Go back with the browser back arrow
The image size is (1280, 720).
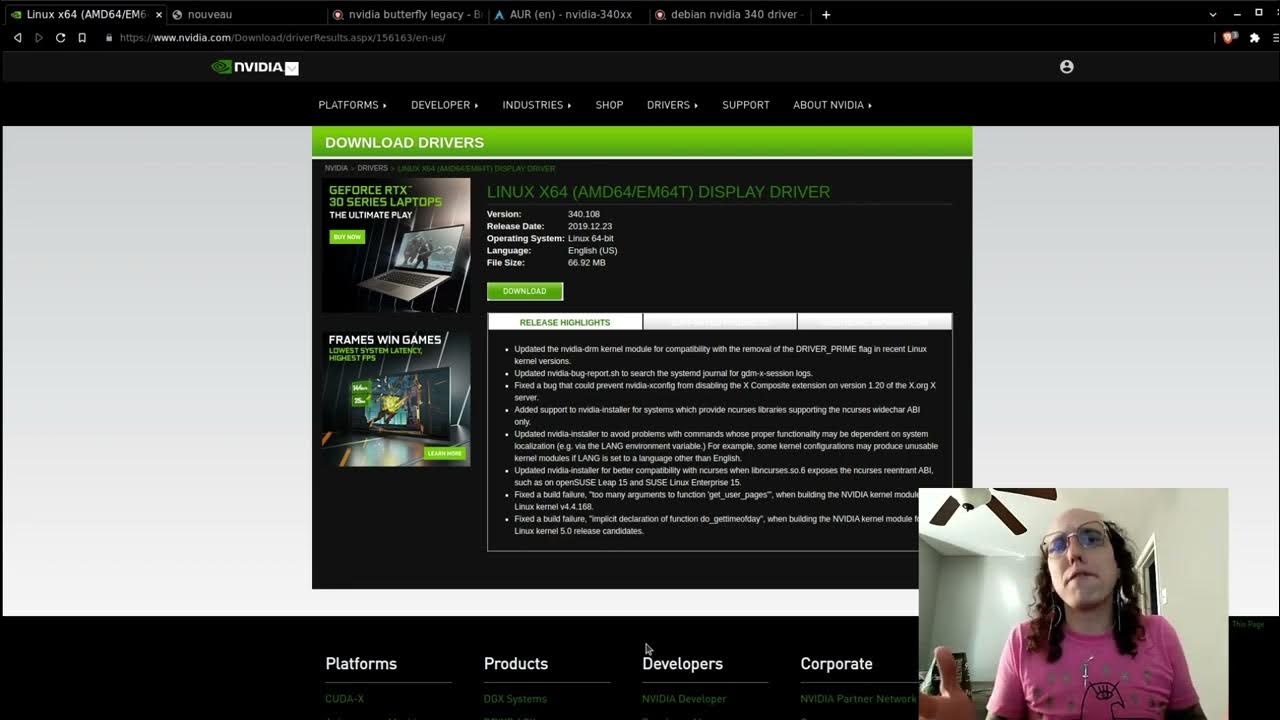pos(17,38)
